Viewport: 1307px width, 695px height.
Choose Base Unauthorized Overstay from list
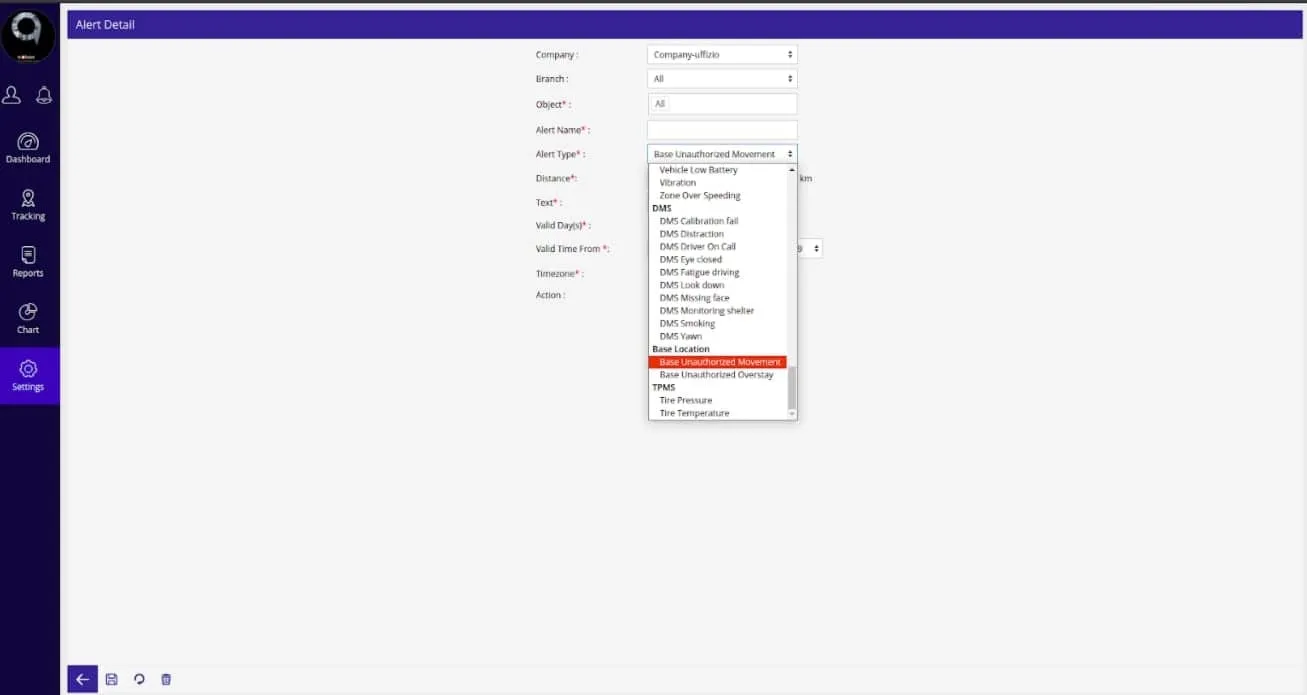pos(716,375)
